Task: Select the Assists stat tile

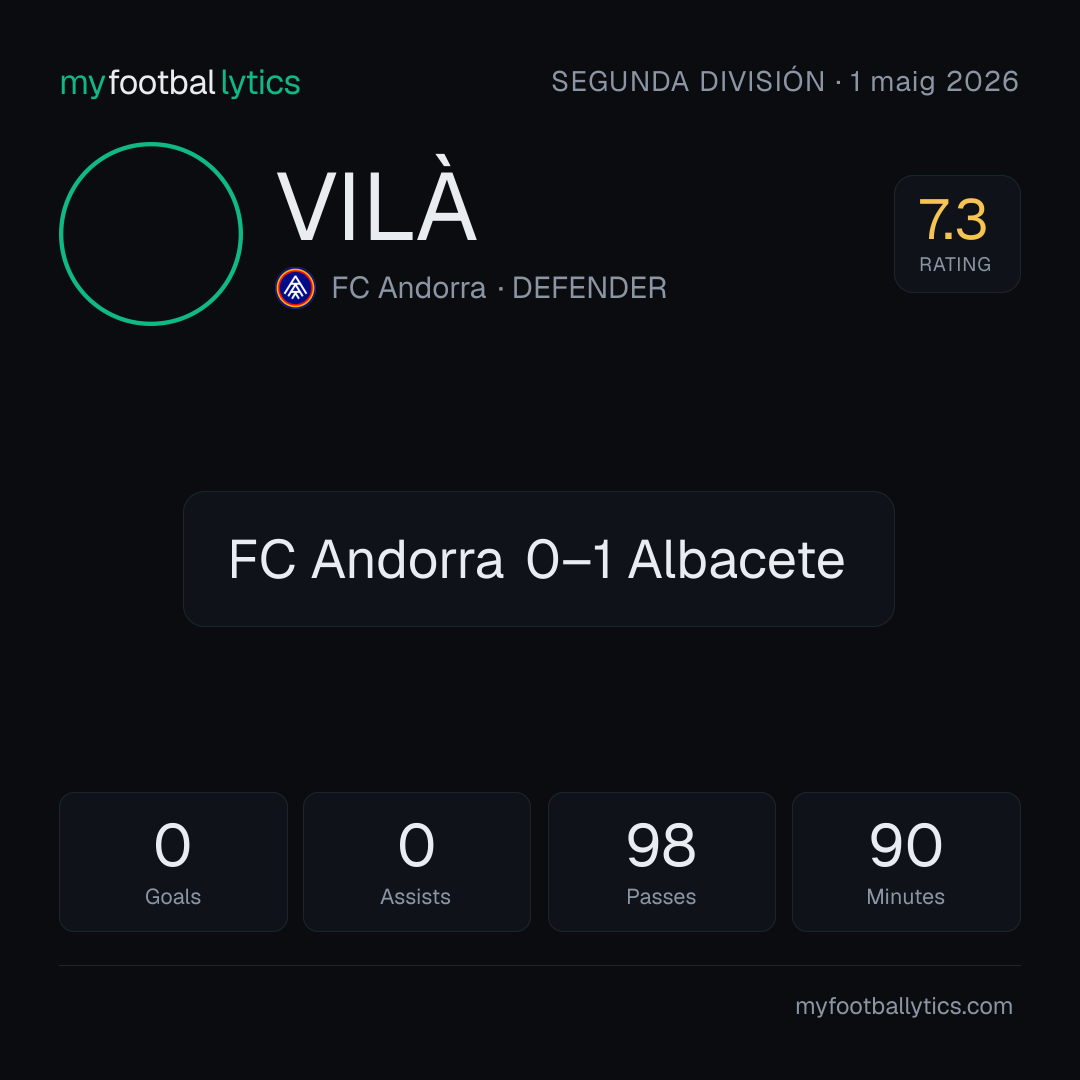Action: [x=417, y=862]
